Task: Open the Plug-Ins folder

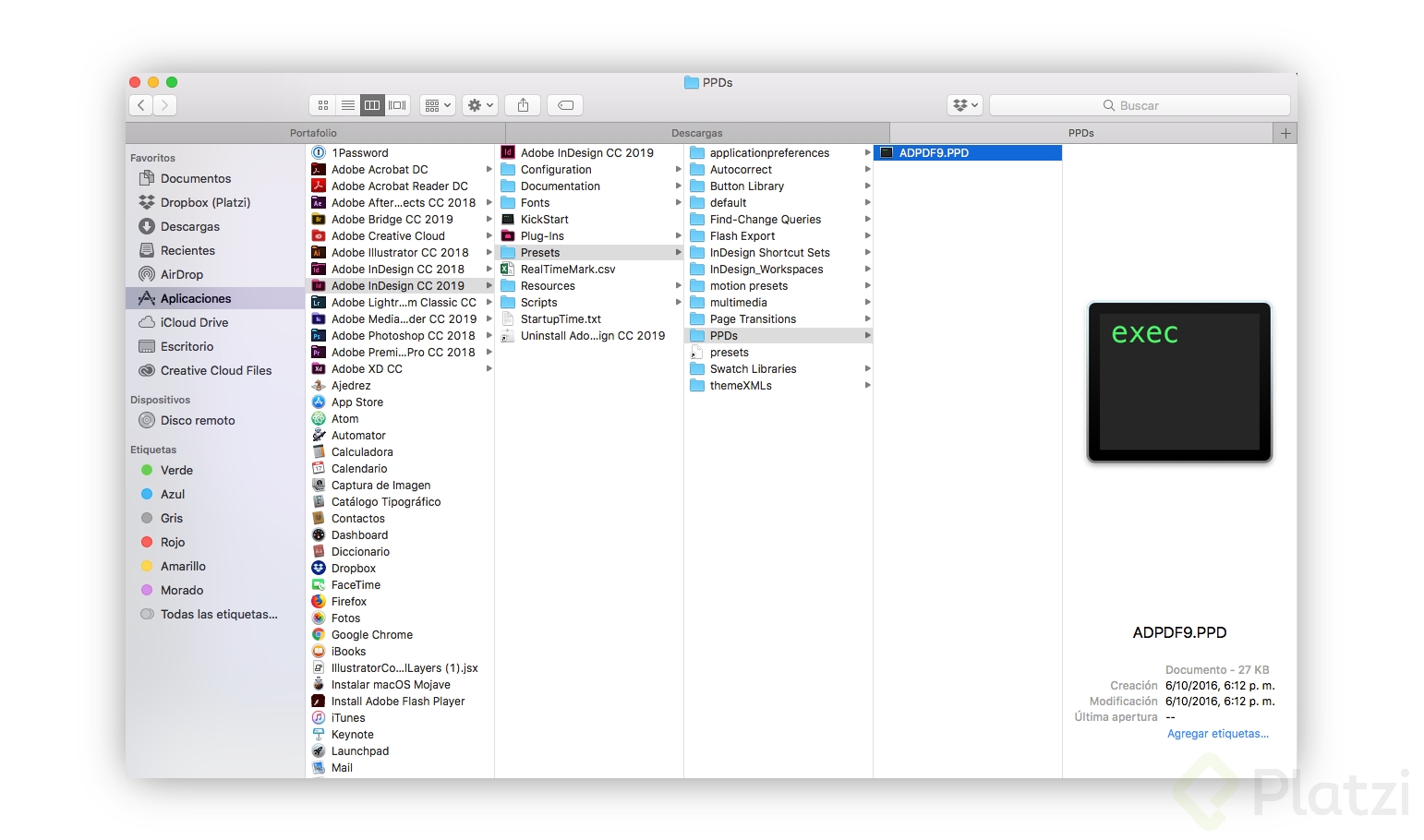Action: coord(590,235)
